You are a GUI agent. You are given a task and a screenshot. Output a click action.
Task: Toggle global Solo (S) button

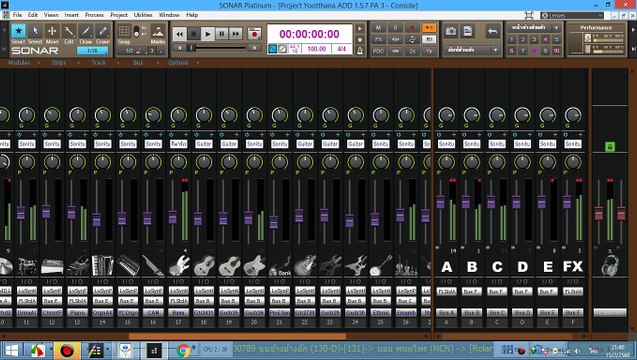pos(395,28)
